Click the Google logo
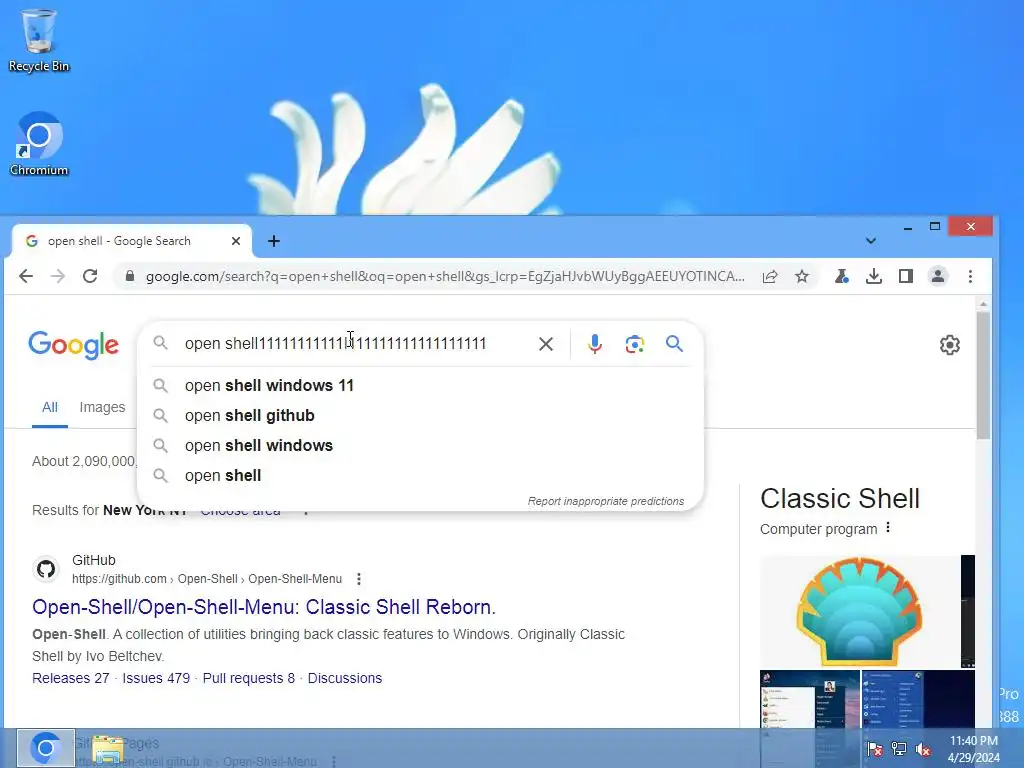 coord(74,345)
